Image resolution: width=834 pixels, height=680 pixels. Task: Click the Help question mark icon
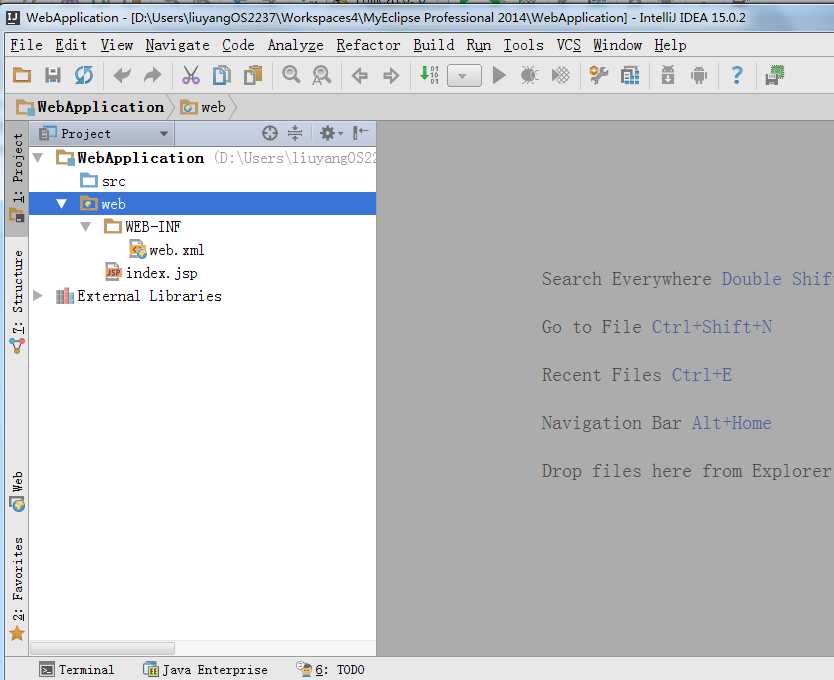[x=737, y=76]
